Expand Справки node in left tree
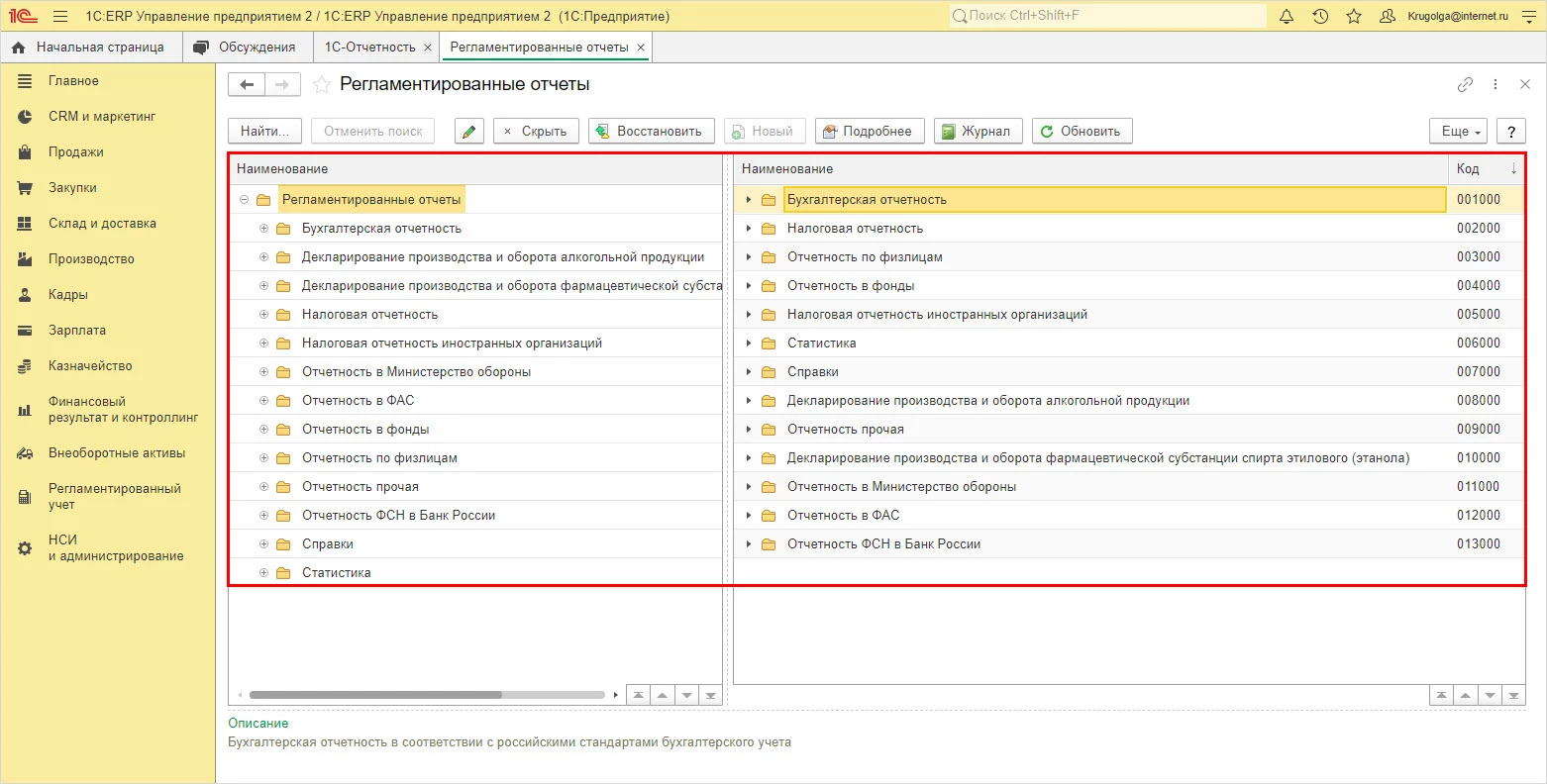Screen dimensions: 1547x784 pos(263,544)
